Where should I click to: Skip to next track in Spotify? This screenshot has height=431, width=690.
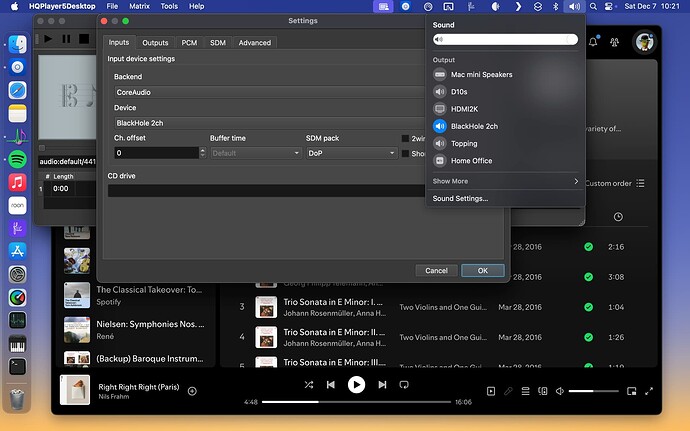click(x=382, y=385)
